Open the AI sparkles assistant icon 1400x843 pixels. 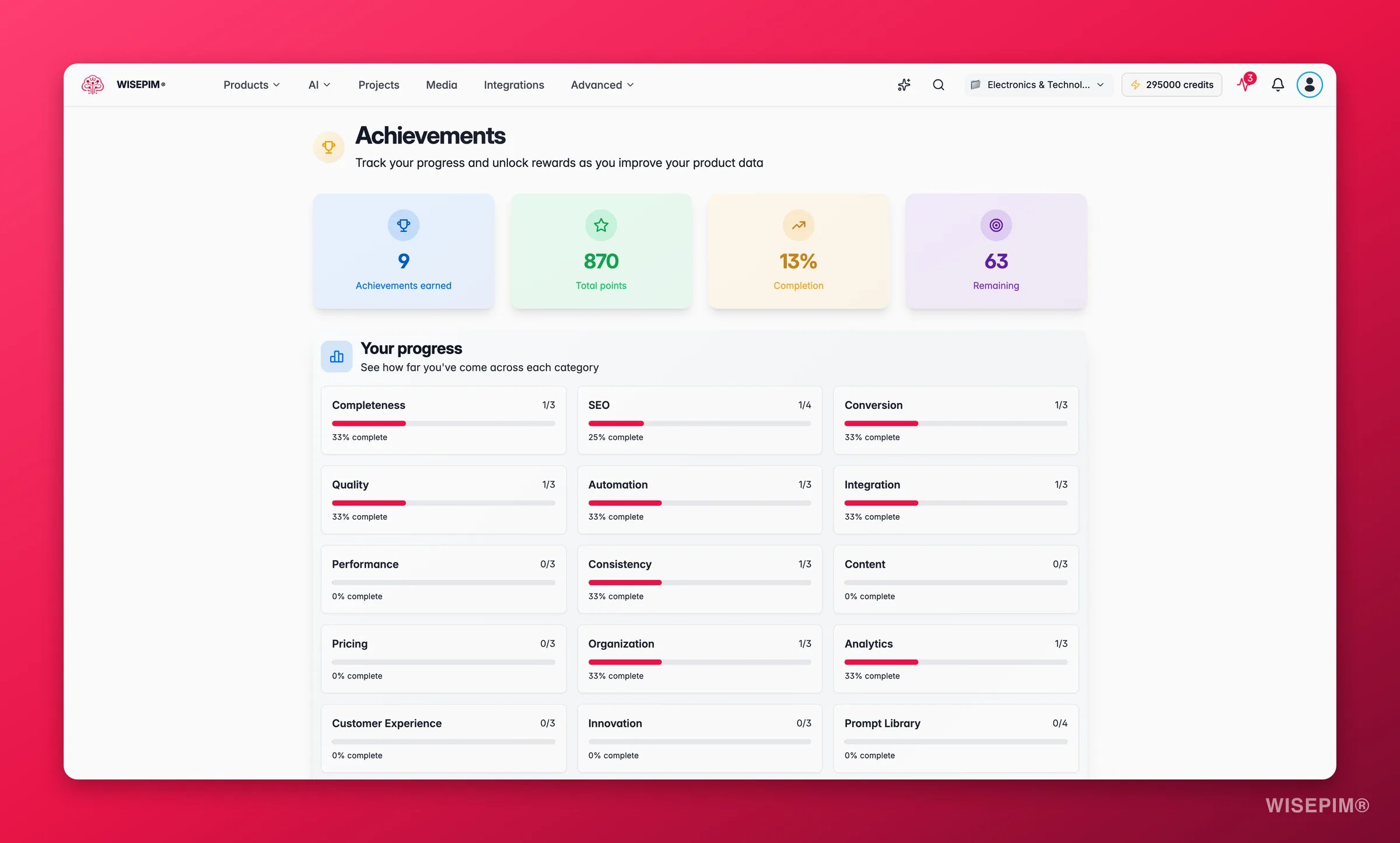click(x=904, y=85)
